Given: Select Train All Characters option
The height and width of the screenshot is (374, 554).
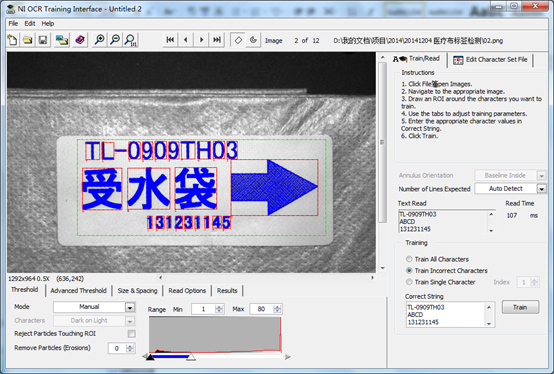Looking at the screenshot, I should point(409,259).
